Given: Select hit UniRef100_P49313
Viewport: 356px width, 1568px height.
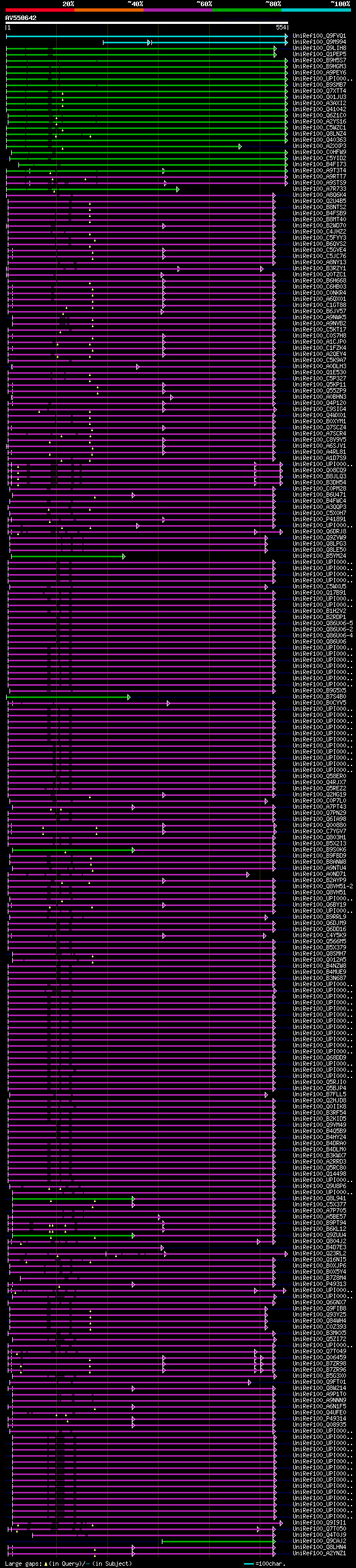Looking at the screenshot, I should (x=319, y=1284).
